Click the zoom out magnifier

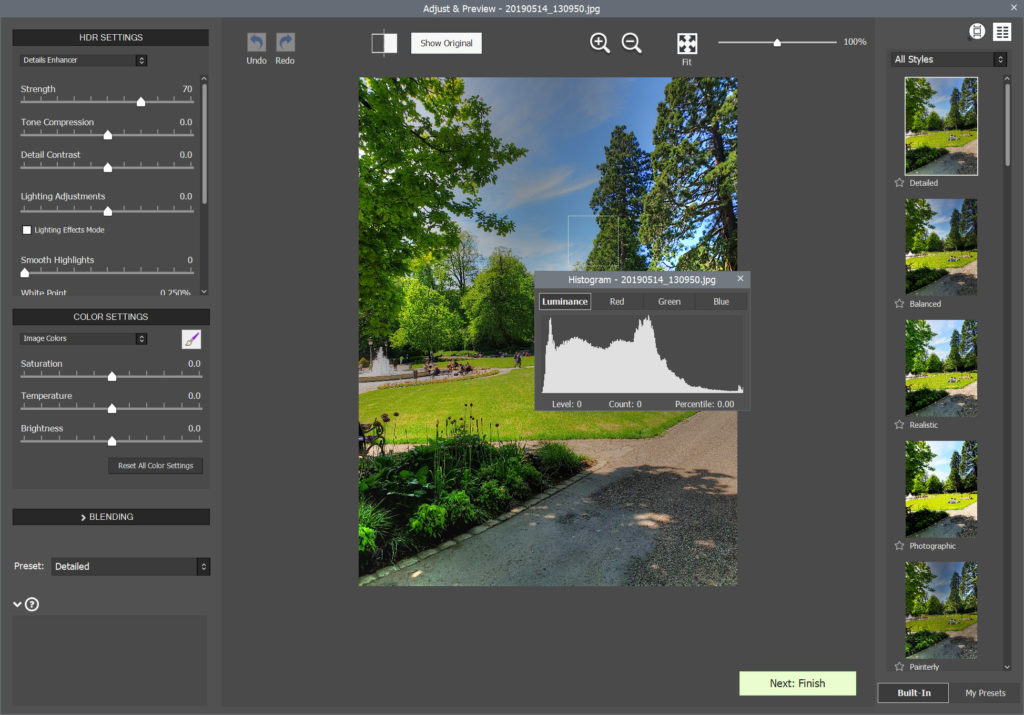(x=631, y=43)
